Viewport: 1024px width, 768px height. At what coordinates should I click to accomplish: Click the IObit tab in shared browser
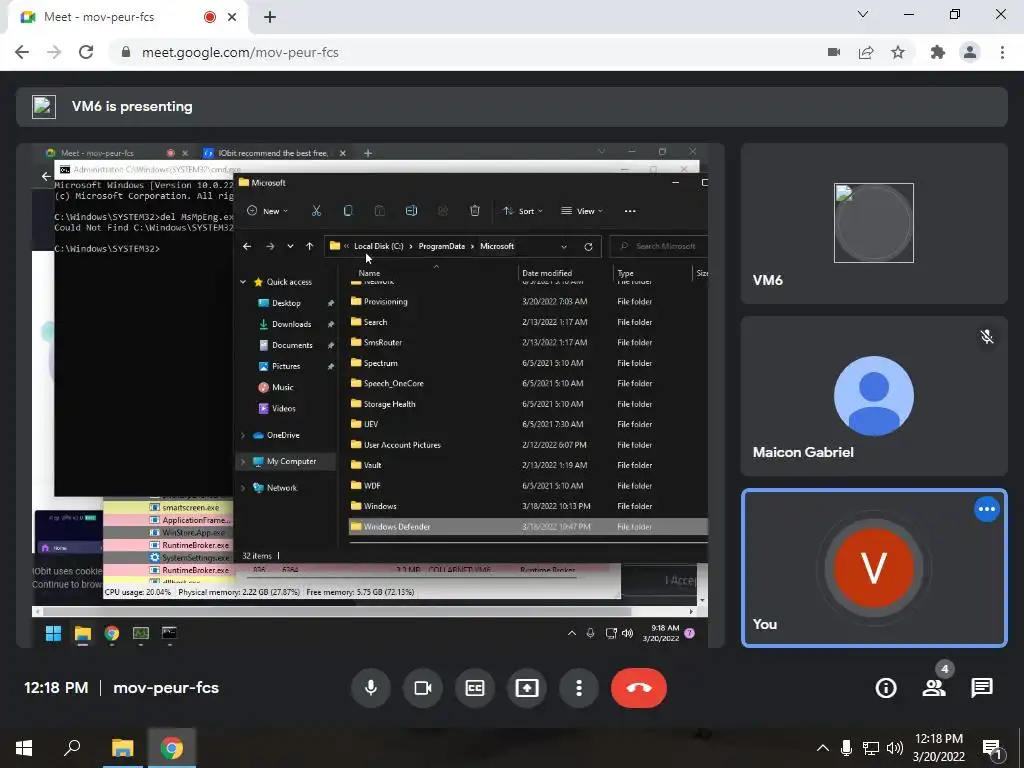[x=272, y=153]
